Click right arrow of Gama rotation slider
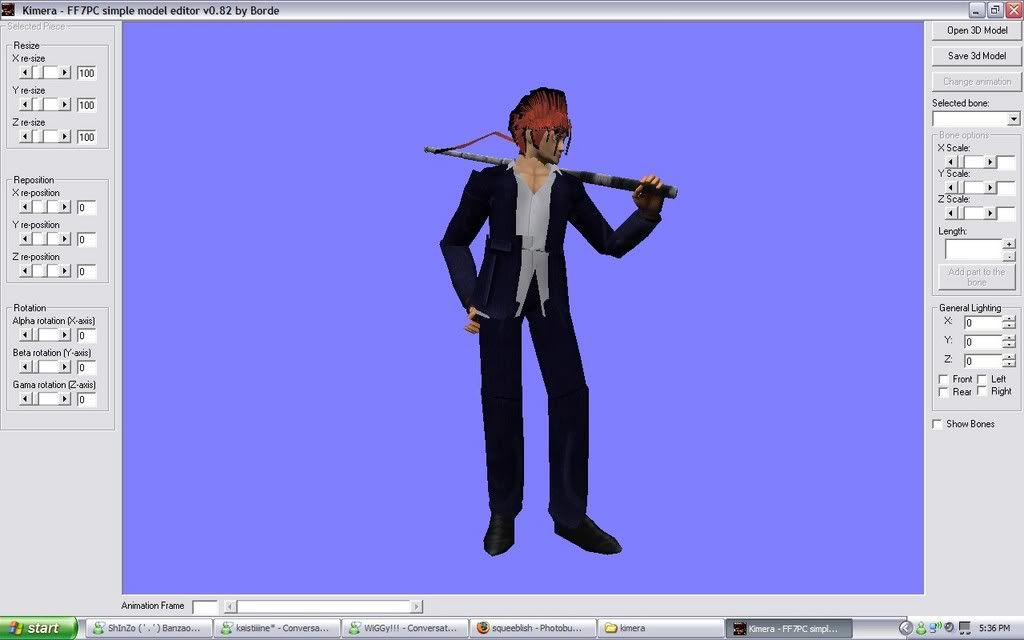The image size is (1024, 640). coord(64,399)
